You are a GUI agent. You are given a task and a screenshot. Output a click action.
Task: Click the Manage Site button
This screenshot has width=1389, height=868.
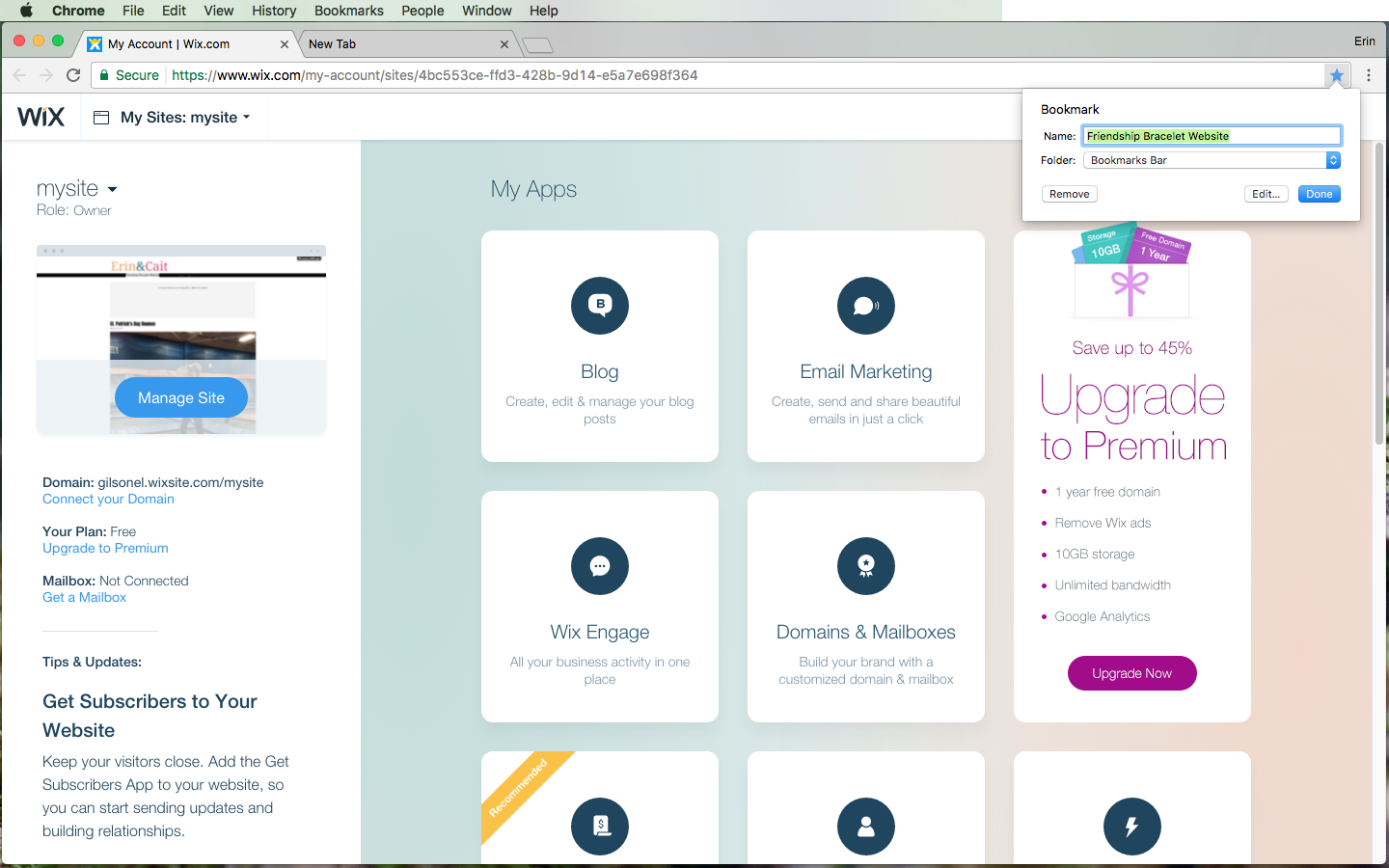[181, 397]
